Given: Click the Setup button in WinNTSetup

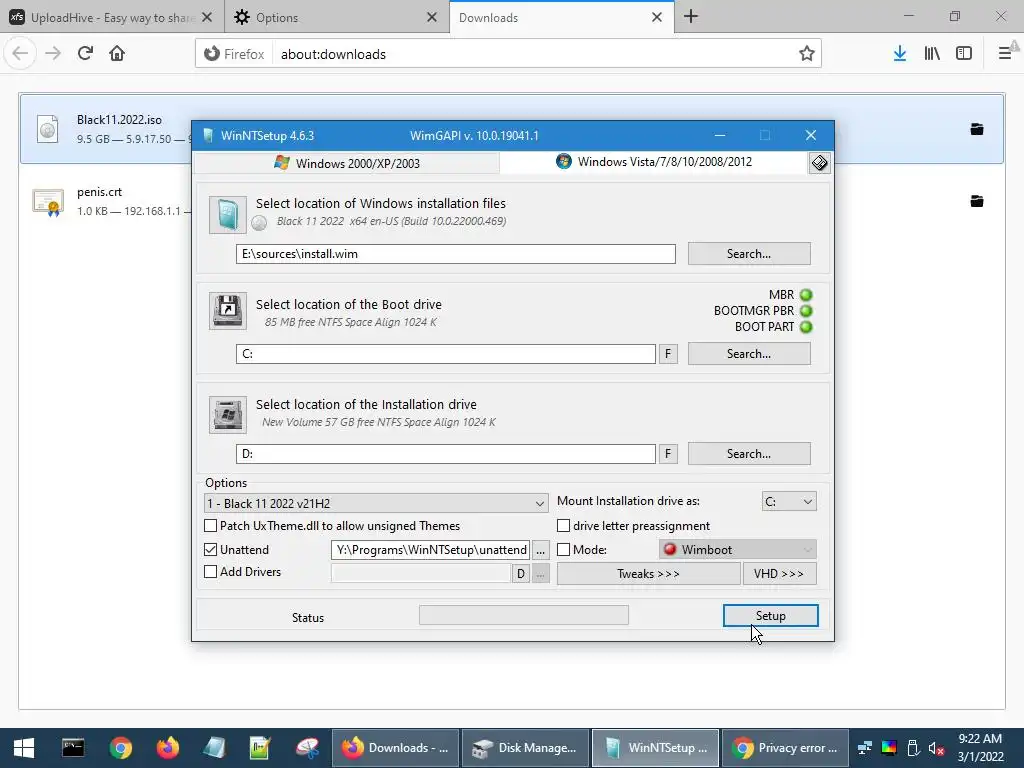Looking at the screenshot, I should coord(770,615).
